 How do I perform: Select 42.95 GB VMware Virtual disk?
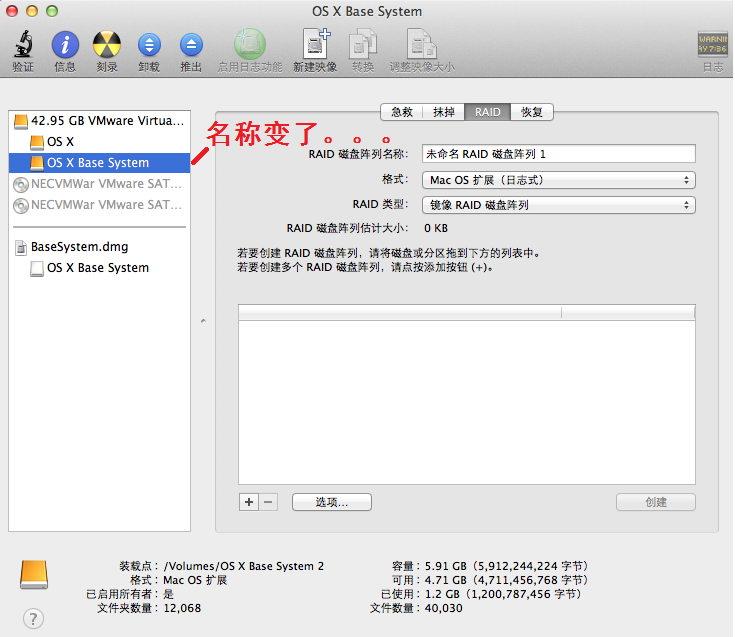pos(99,121)
